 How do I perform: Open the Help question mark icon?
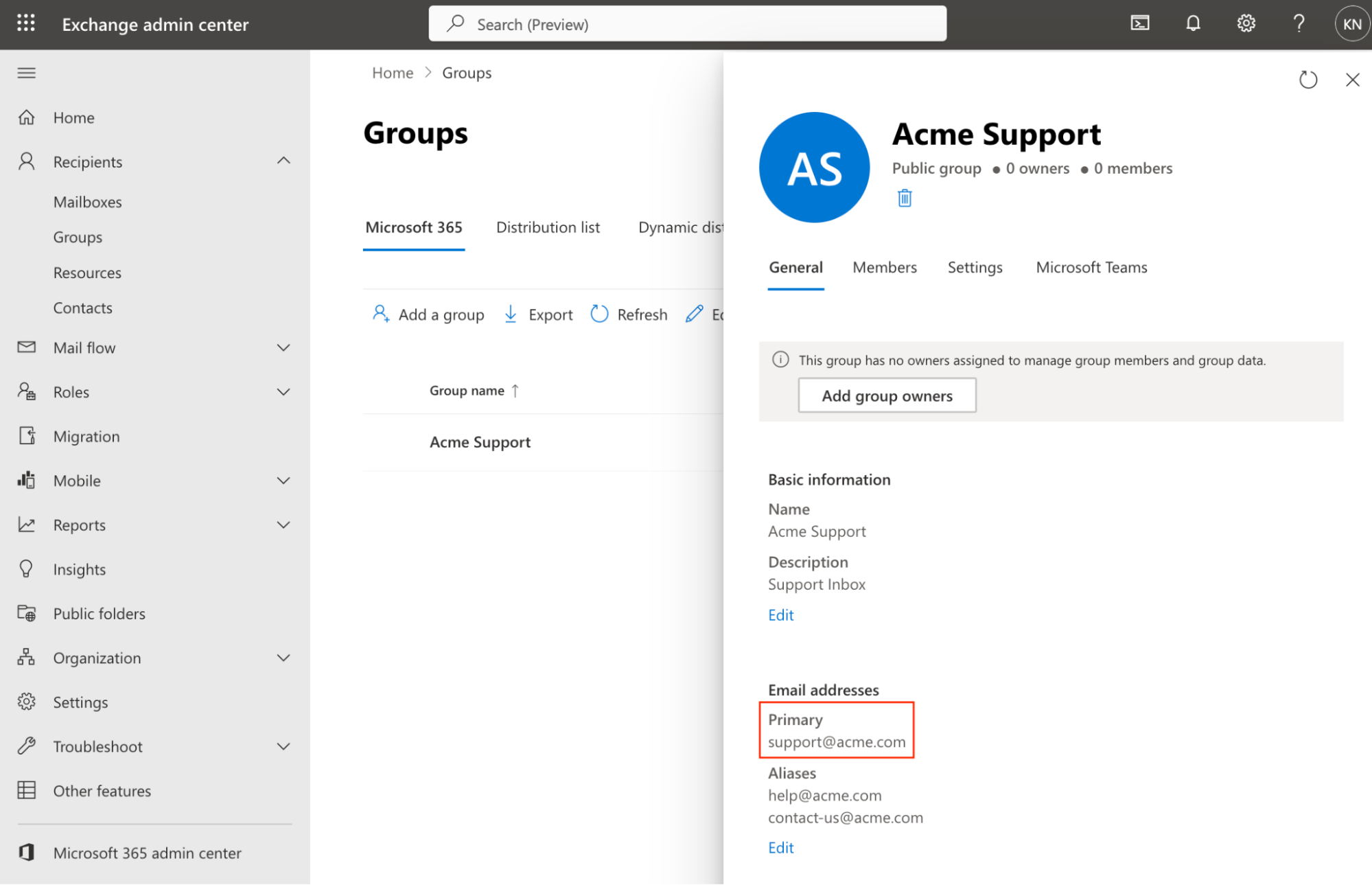[x=1299, y=23]
